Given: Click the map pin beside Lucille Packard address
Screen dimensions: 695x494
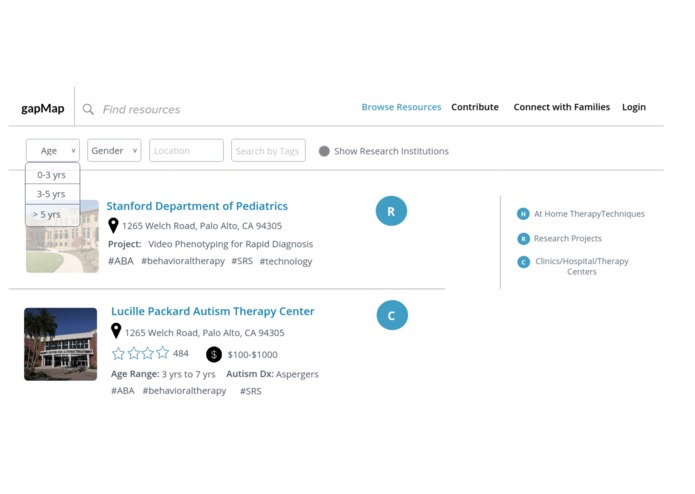Looking at the screenshot, I should point(116,331).
